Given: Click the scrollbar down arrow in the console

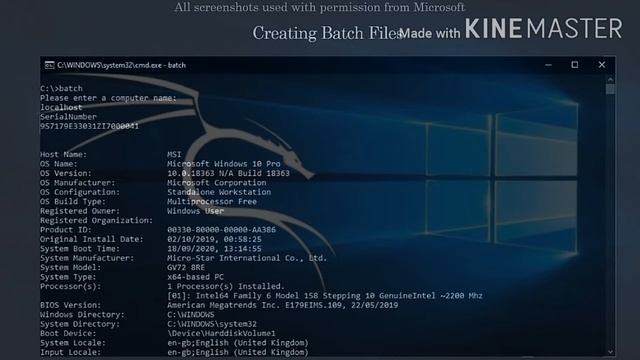Looking at the screenshot, I should click(610, 352).
